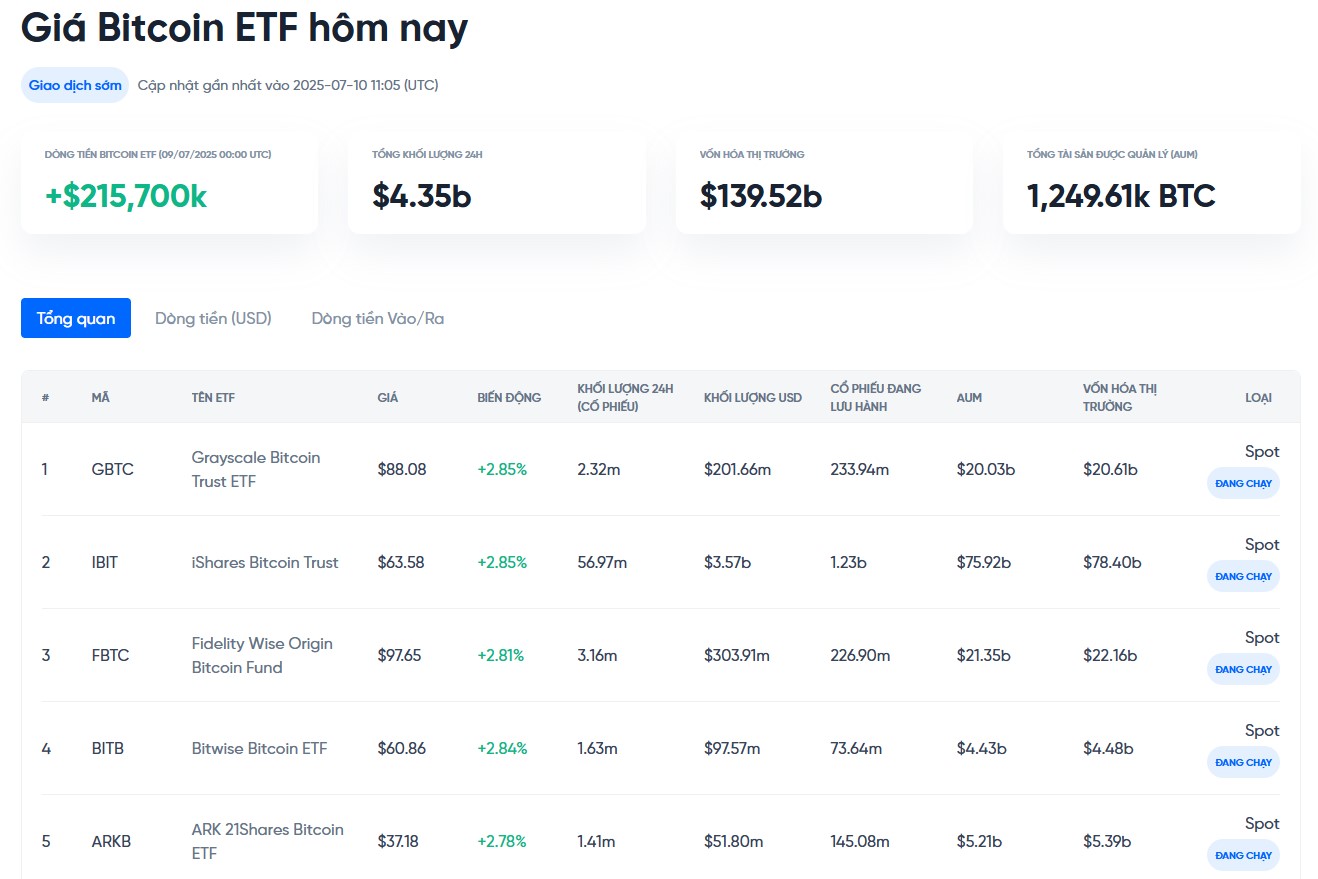This screenshot has height=879, width=1318.
Task: Click the $139.52b market cap value
Action: point(761,196)
